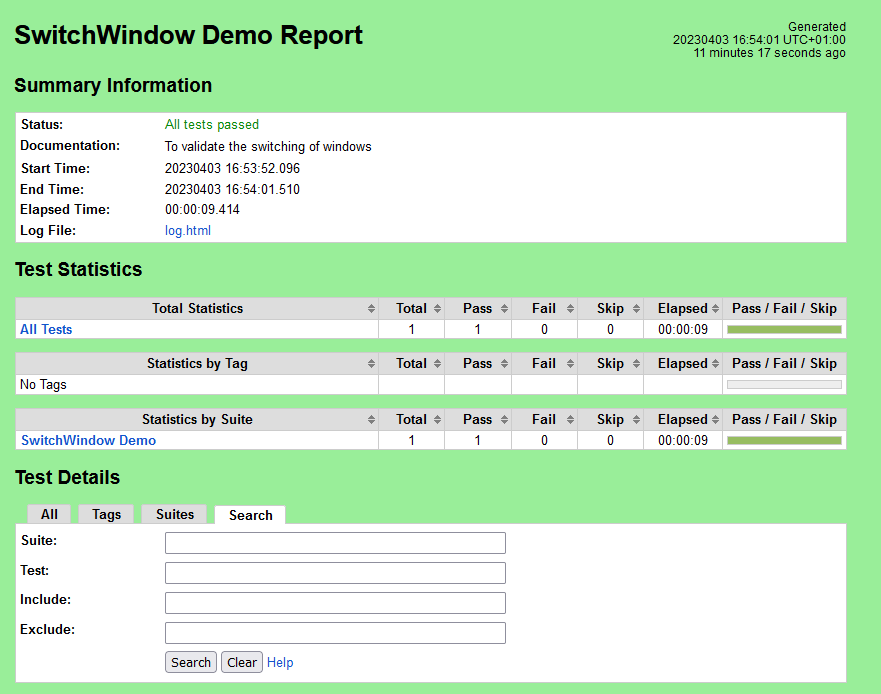
Task: Open the SwitchWindow Demo suite link
Action: point(88,440)
